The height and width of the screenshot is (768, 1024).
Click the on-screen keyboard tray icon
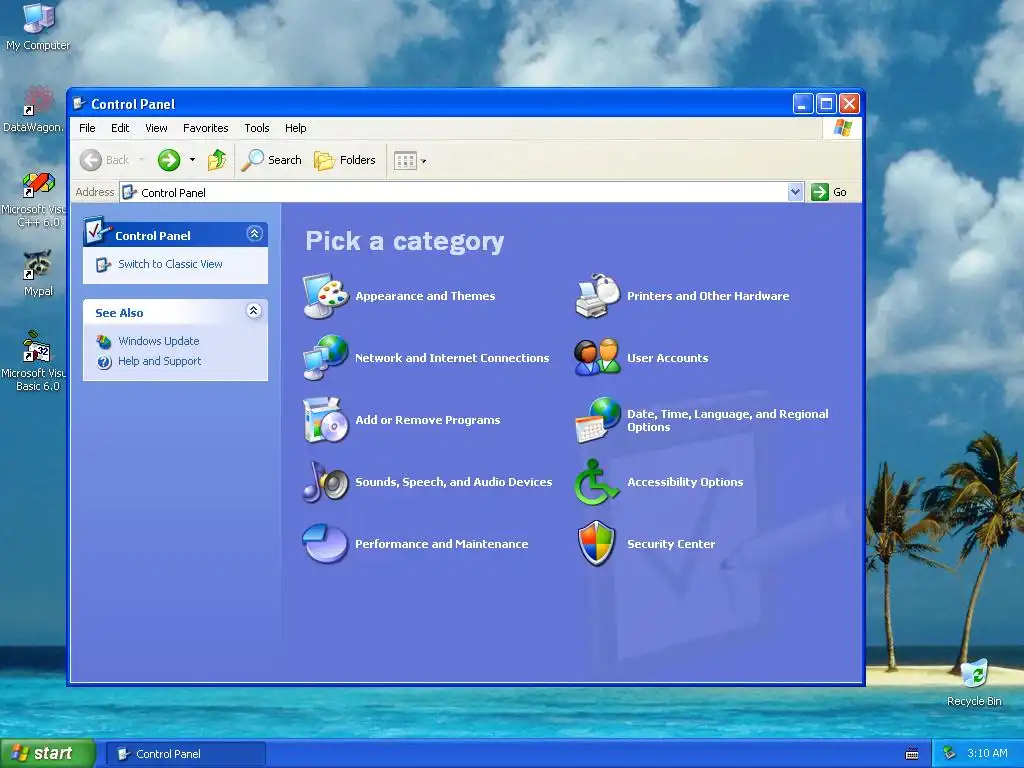[912, 754]
